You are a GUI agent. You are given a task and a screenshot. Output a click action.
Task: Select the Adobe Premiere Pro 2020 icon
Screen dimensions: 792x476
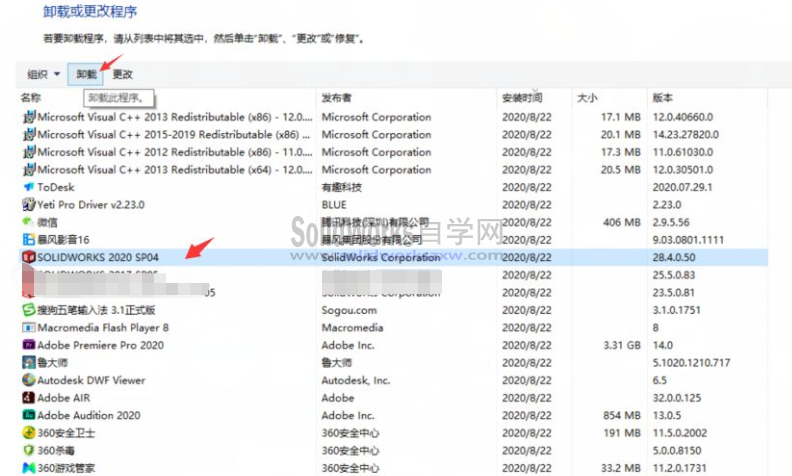[28, 345]
